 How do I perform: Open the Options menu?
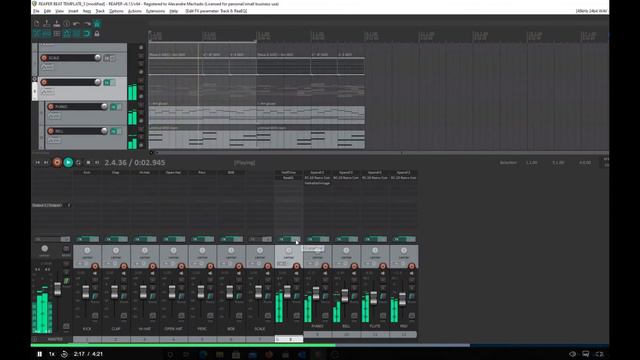(x=116, y=11)
